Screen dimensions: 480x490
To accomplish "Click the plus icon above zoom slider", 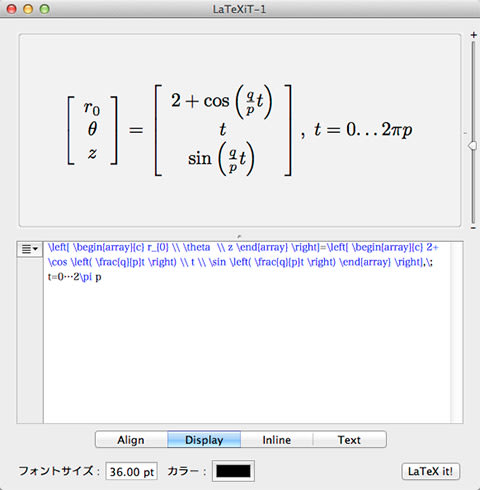I will click(x=473, y=35).
